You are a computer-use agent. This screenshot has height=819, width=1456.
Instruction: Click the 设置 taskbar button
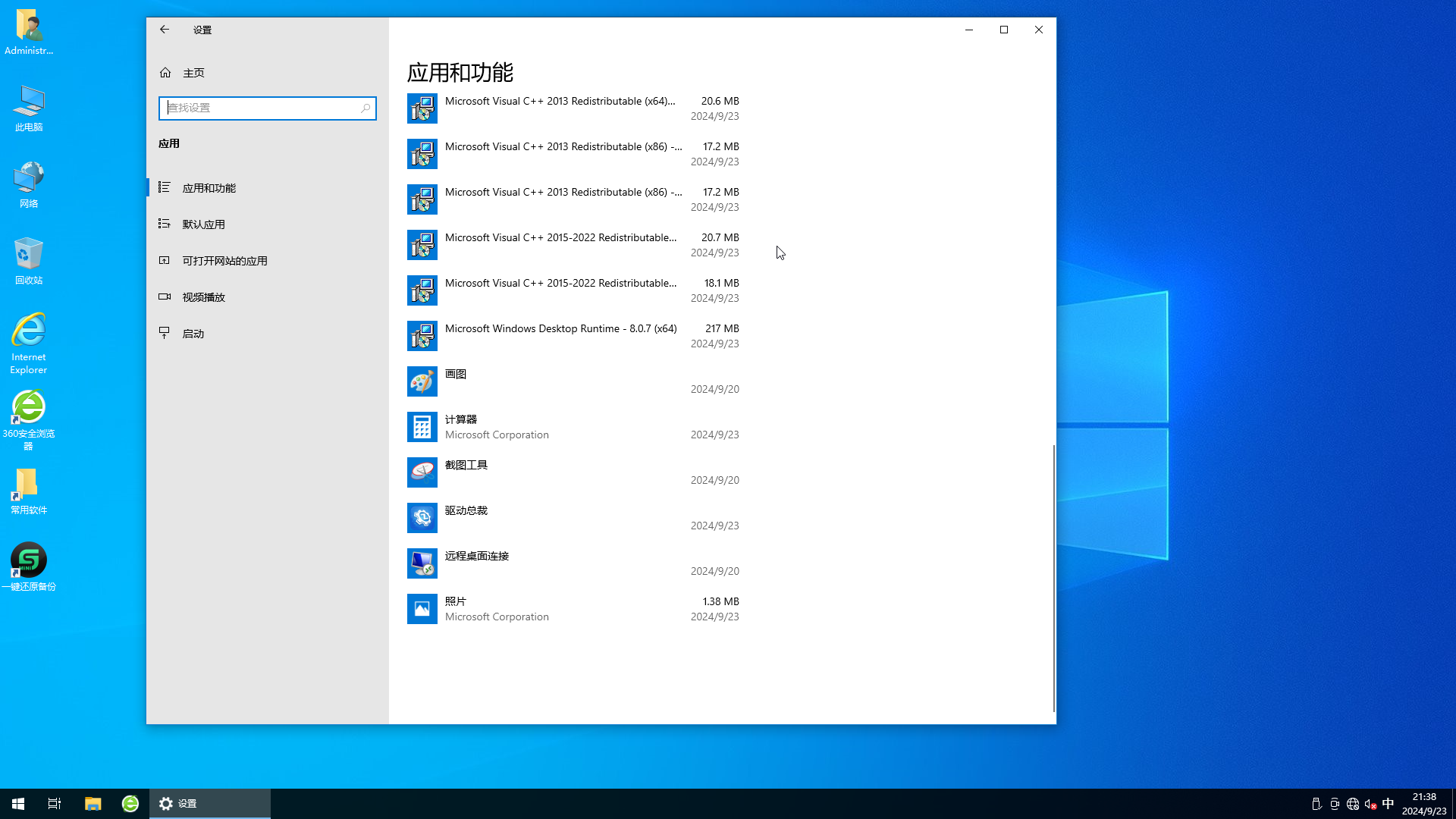[x=210, y=804]
